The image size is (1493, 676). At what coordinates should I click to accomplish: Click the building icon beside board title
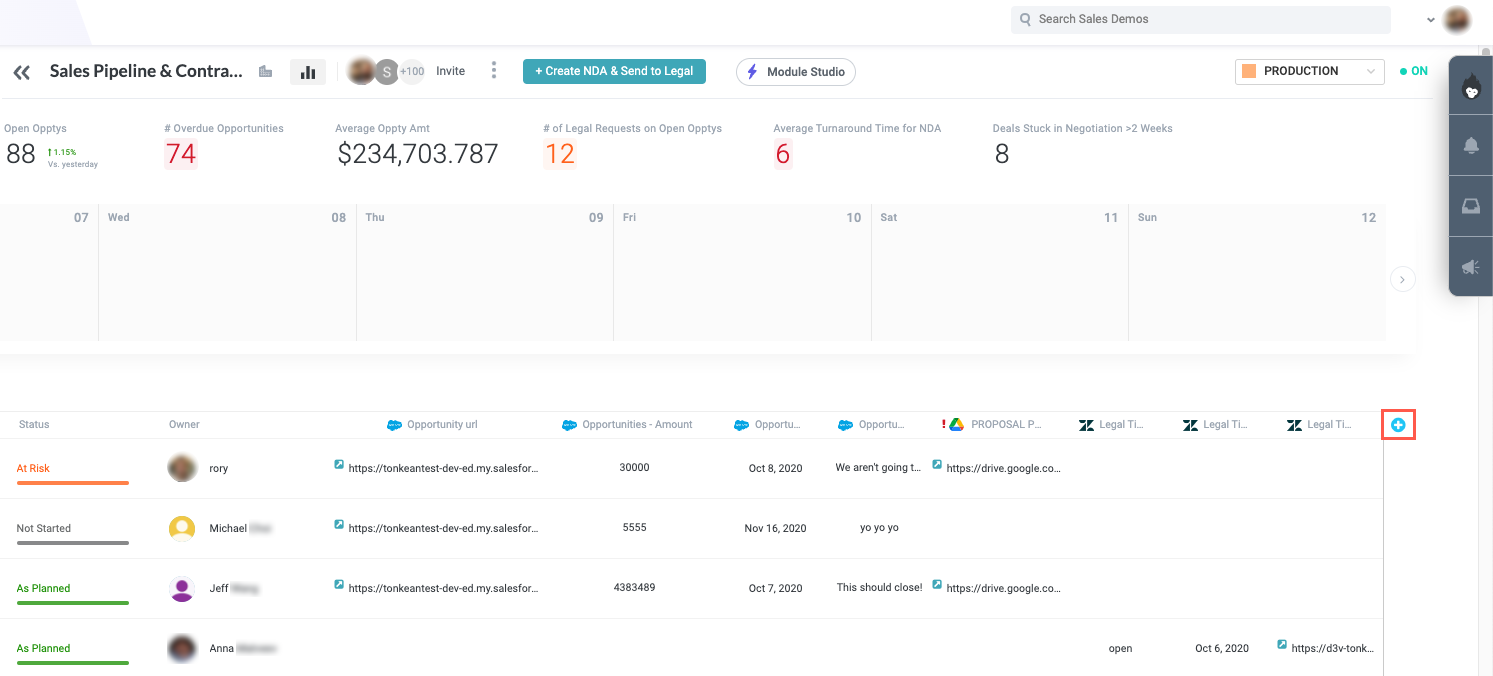[265, 72]
